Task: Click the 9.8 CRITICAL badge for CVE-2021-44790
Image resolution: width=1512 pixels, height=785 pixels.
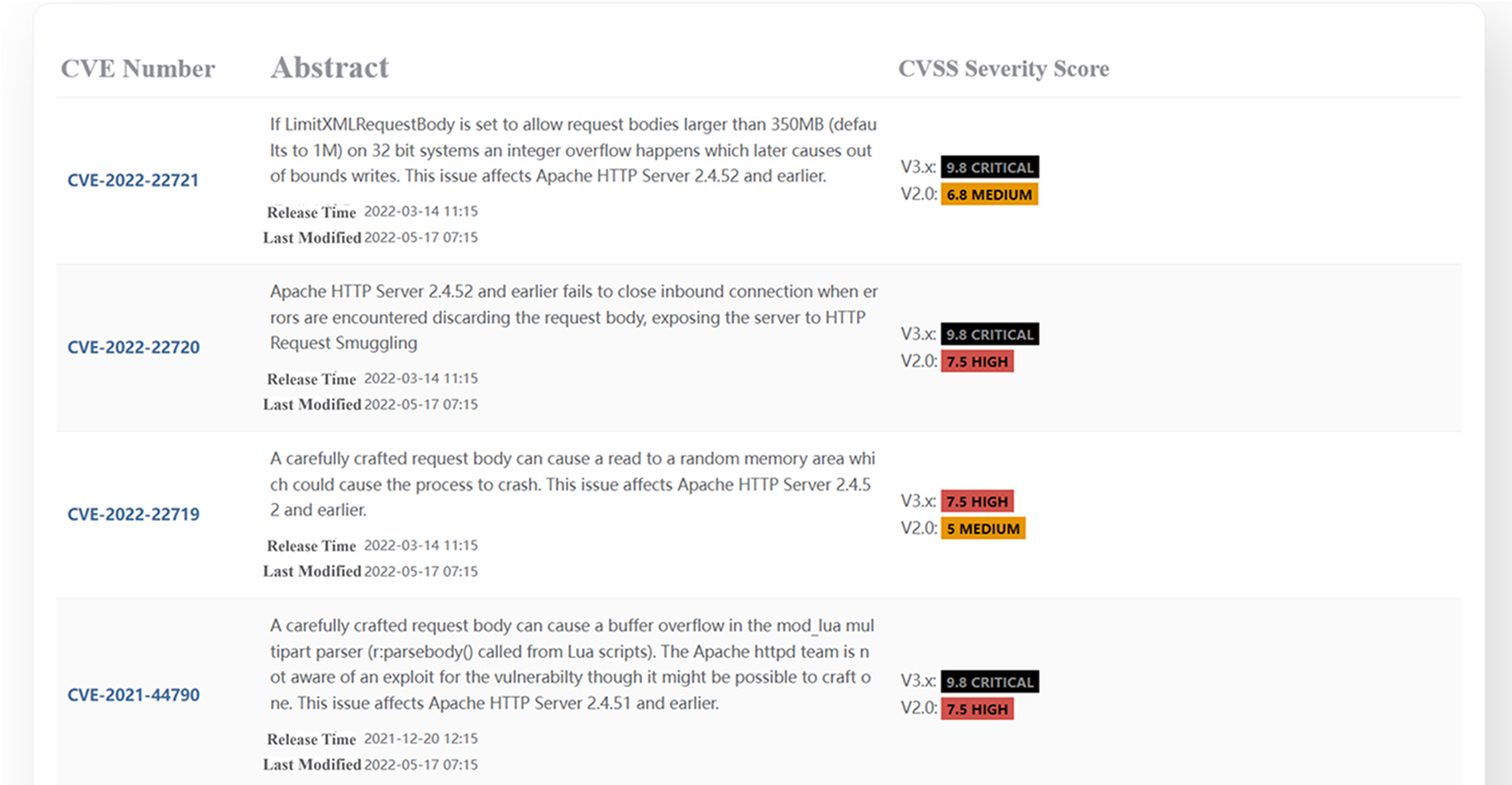Action: tap(989, 682)
